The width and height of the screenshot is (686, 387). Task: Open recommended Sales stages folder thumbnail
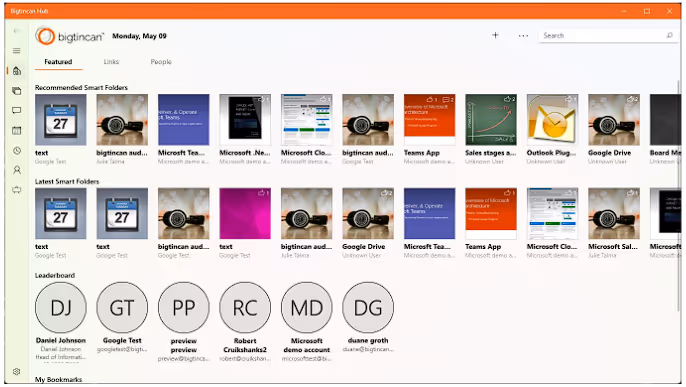[x=491, y=120]
